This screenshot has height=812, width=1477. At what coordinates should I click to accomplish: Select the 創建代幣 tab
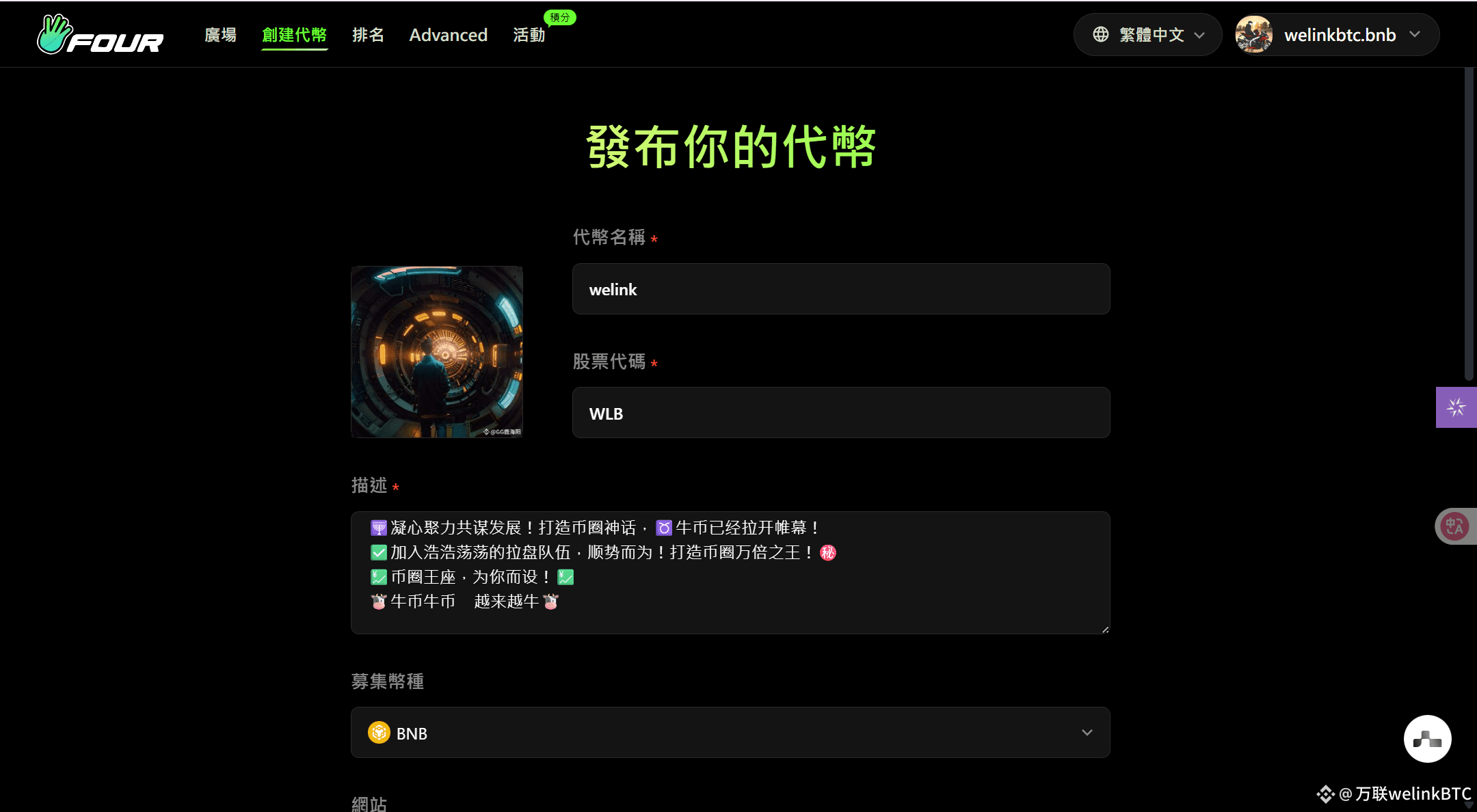tap(295, 35)
